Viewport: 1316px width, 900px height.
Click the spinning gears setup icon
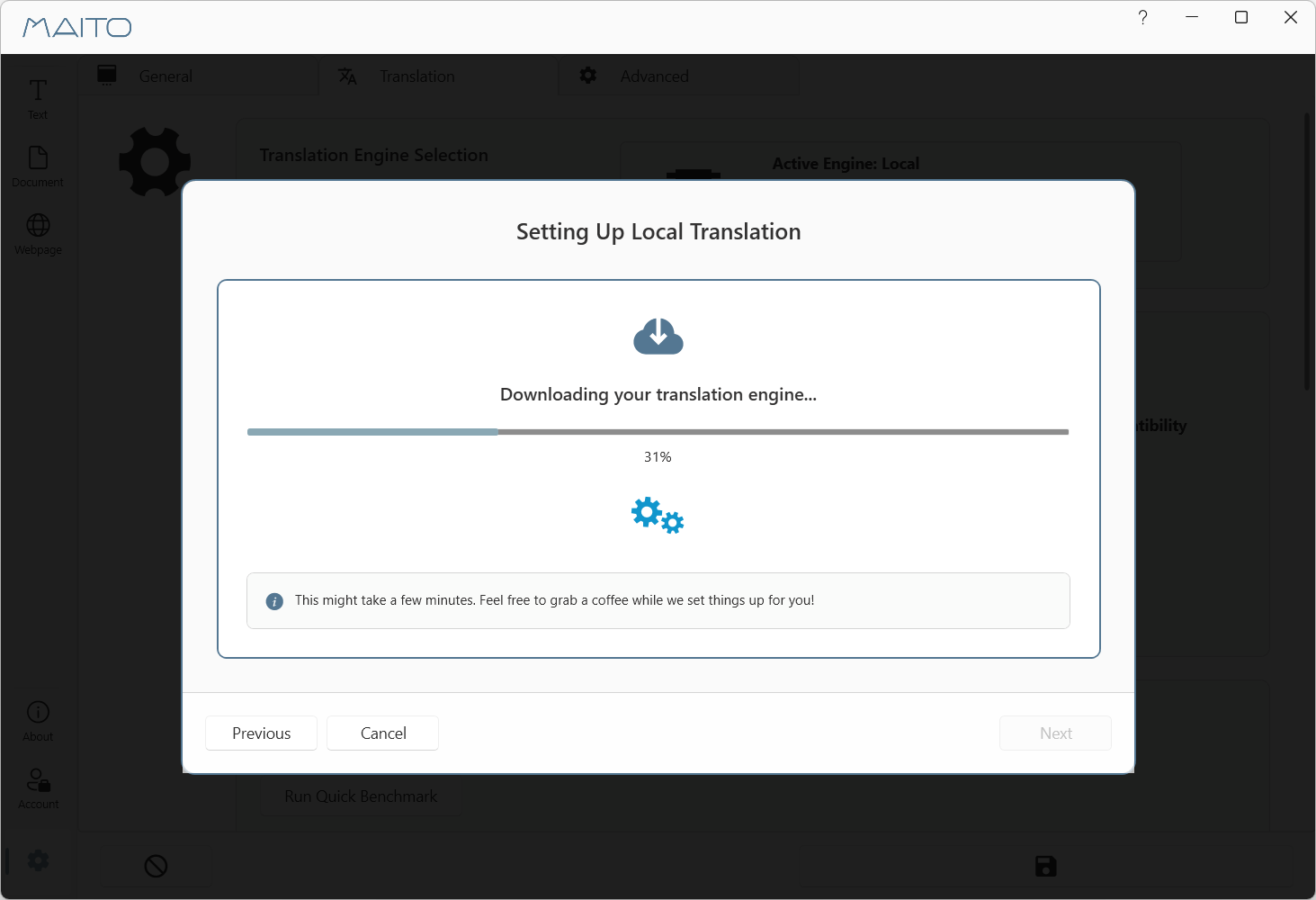(658, 516)
